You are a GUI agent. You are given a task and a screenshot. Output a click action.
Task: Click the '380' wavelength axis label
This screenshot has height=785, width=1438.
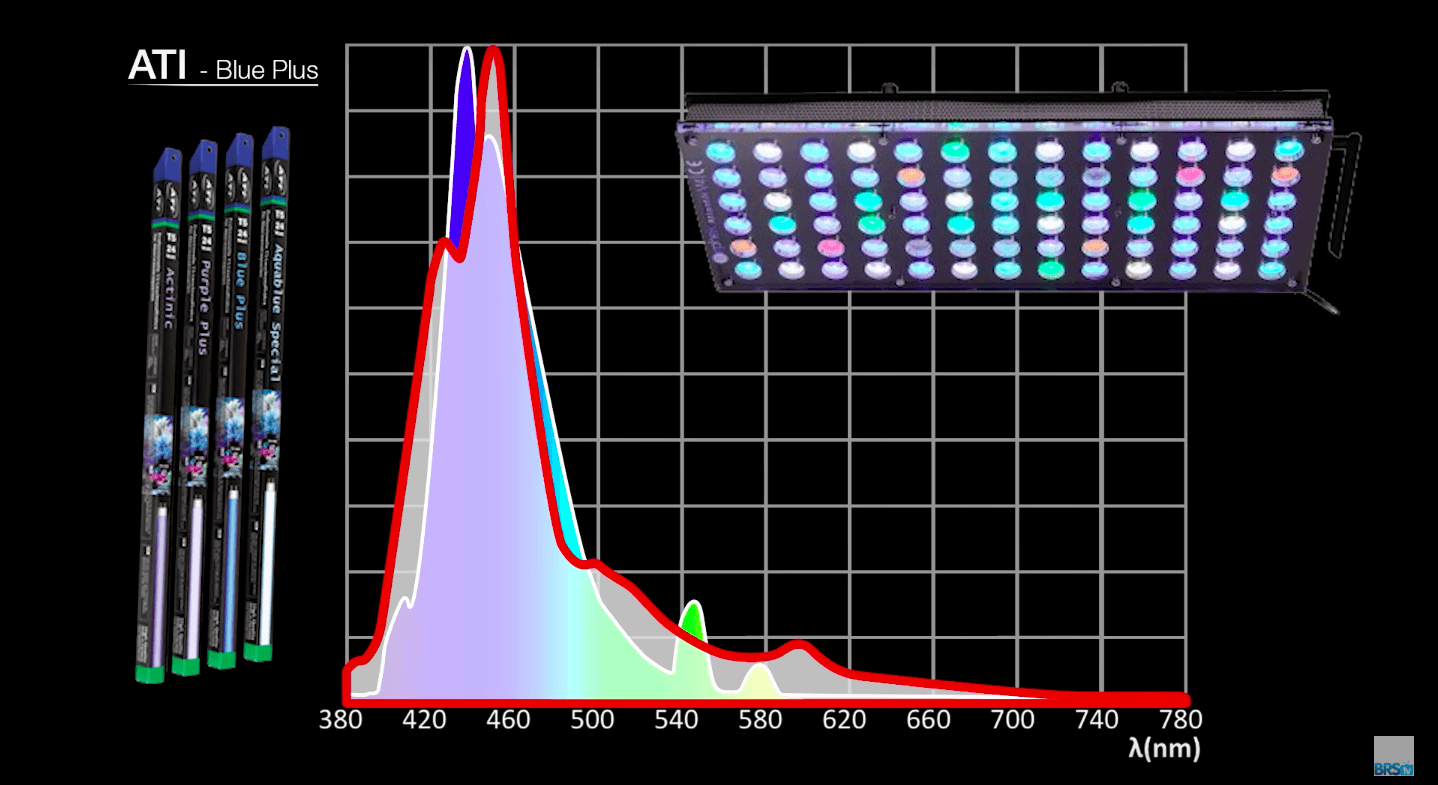point(341,720)
